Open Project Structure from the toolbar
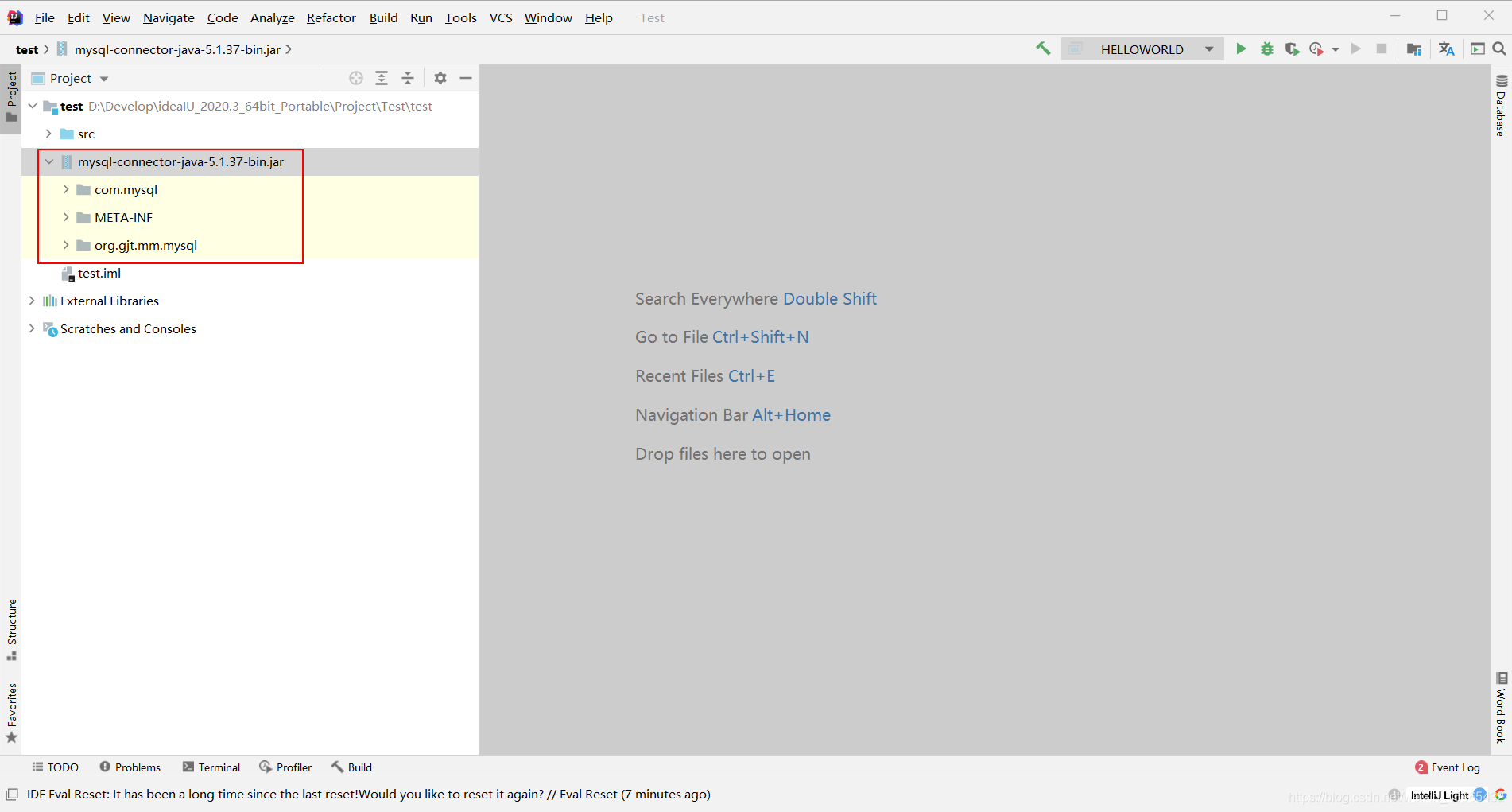The width and height of the screenshot is (1512, 812). click(1414, 49)
